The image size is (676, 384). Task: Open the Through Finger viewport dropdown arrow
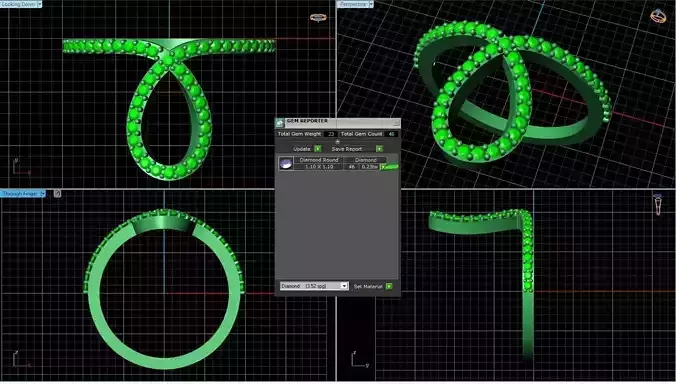tap(43, 194)
